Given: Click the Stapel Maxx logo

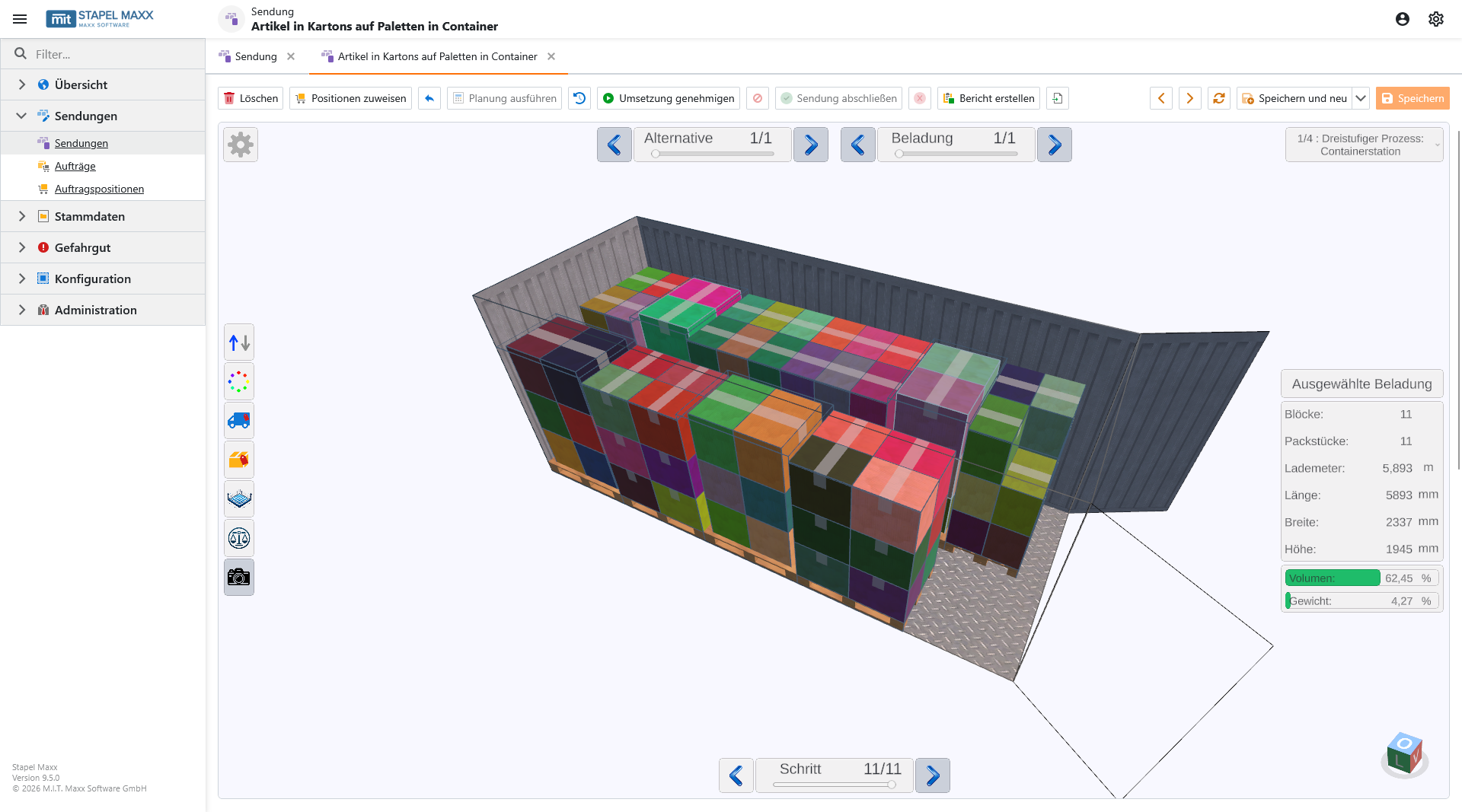Looking at the screenshot, I should (100, 19).
